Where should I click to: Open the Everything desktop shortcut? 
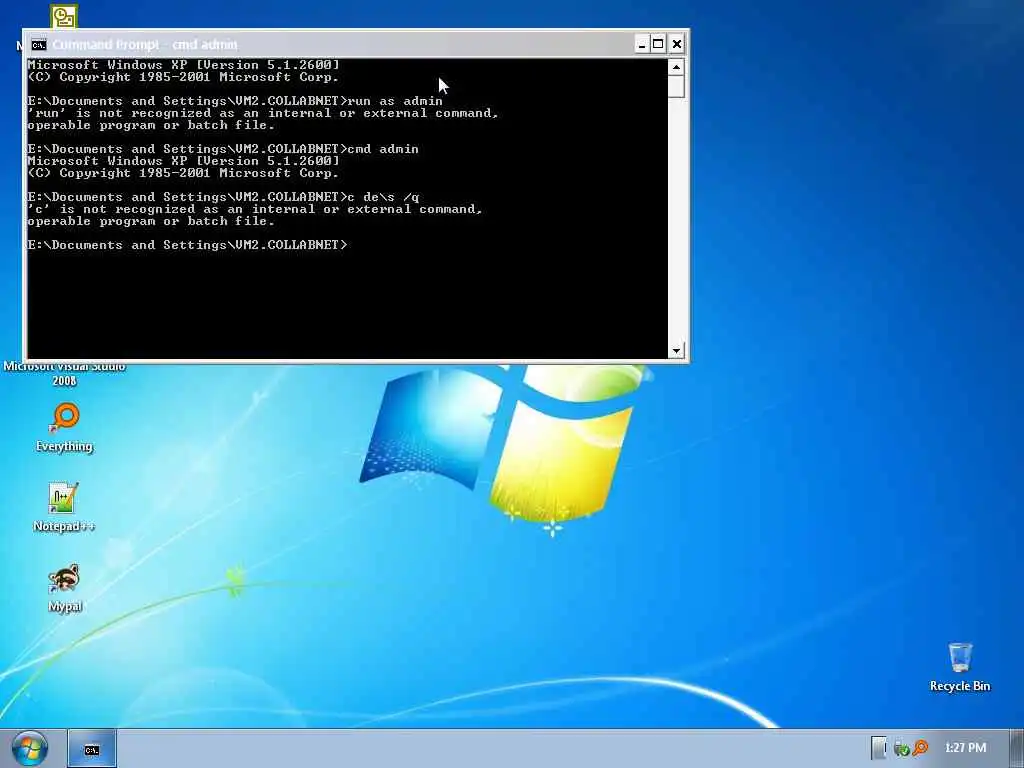pyautogui.click(x=64, y=428)
